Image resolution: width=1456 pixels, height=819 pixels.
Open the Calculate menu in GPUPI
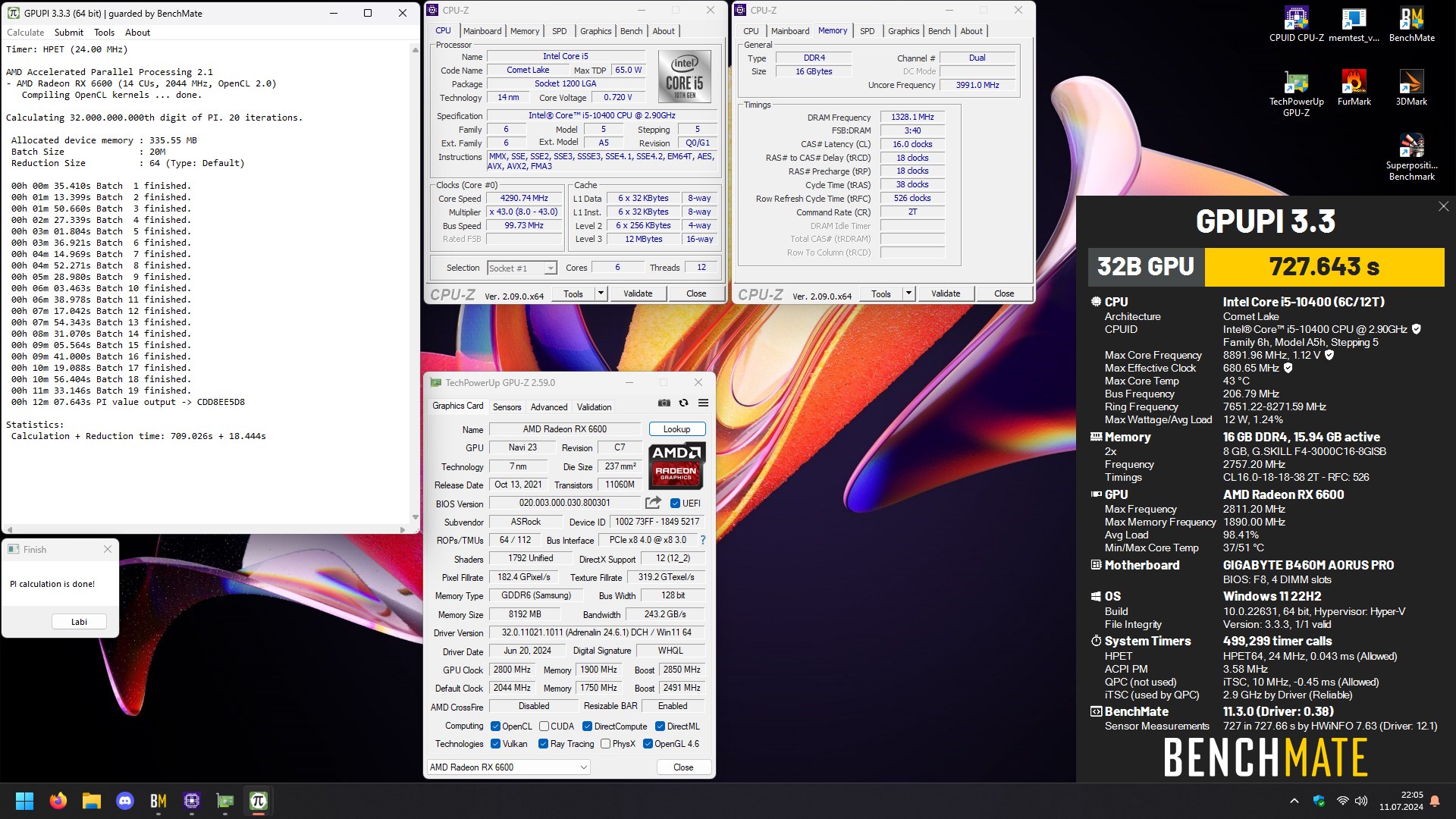point(25,33)
